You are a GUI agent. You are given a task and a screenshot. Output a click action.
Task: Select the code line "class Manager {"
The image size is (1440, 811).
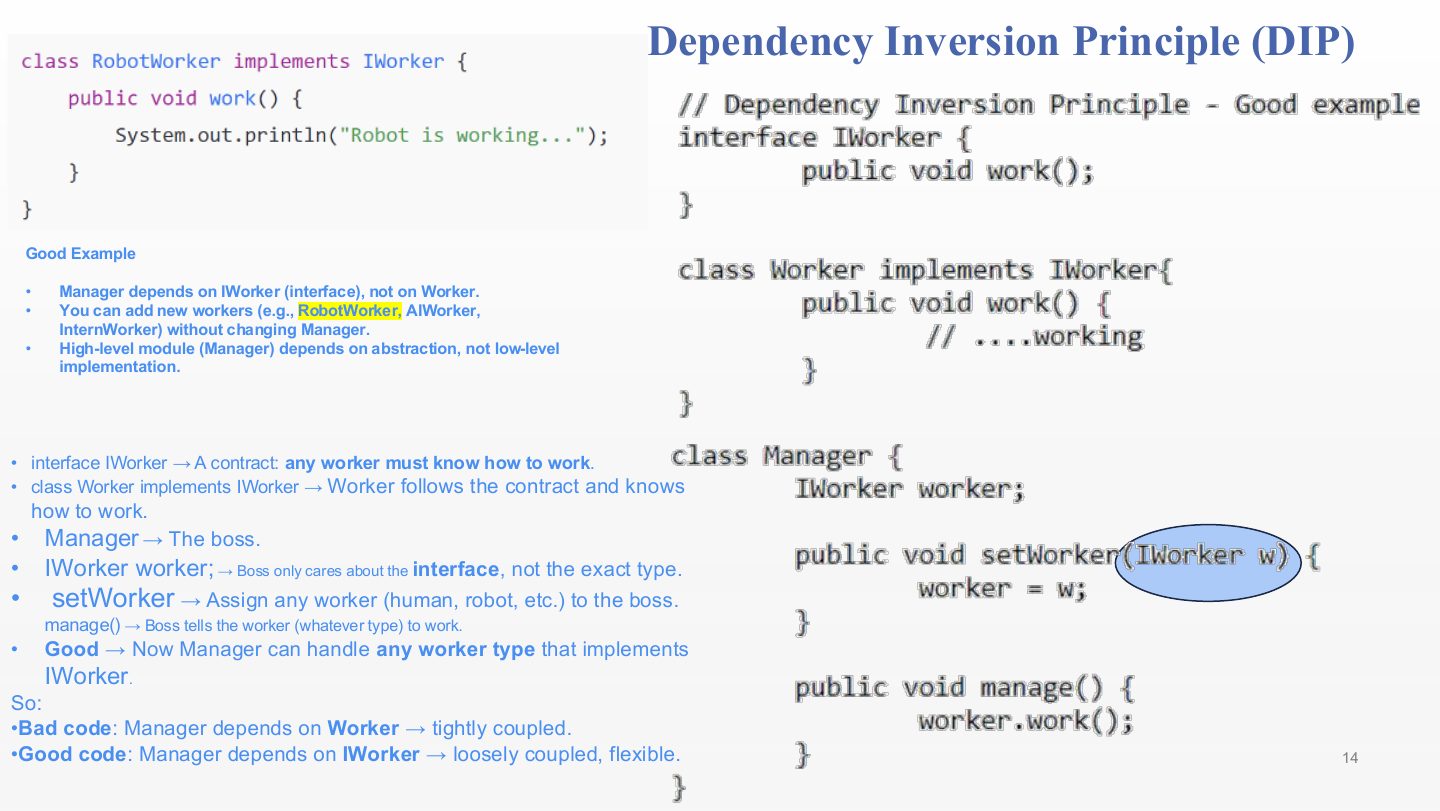coord(787,457)
